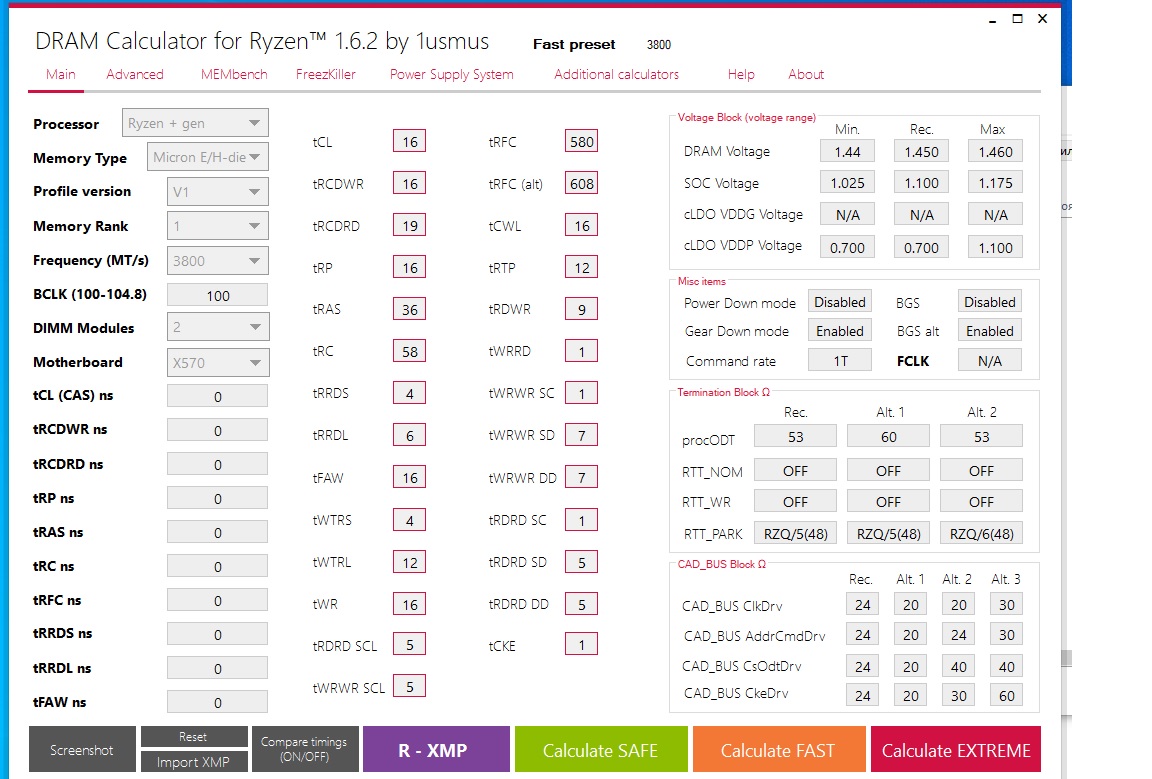Click Power Down mode Disabled value
Viewport: 1152px width, 779px height.
click(x=840, y=302)
